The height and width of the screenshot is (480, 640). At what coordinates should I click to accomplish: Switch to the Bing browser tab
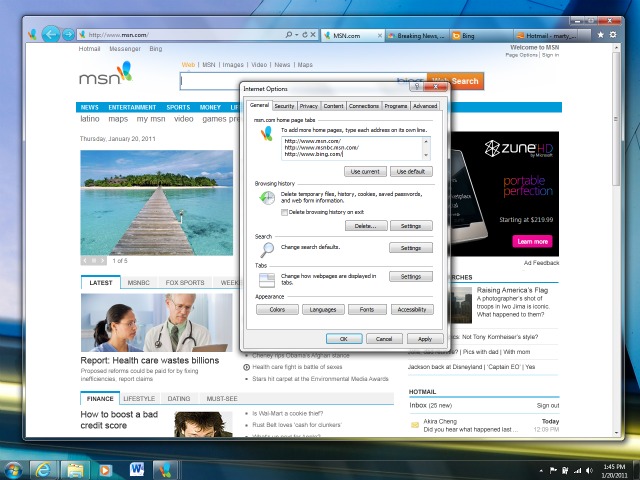(481, 36)
